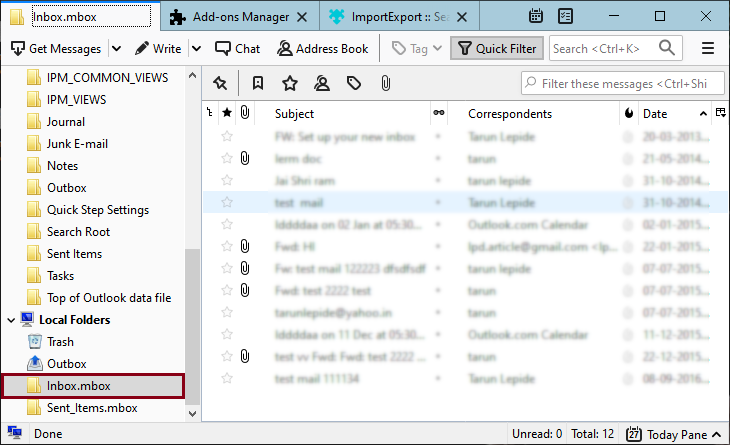
Task: Switch to the Add-ons Manager tab
Action: point(239,17)
